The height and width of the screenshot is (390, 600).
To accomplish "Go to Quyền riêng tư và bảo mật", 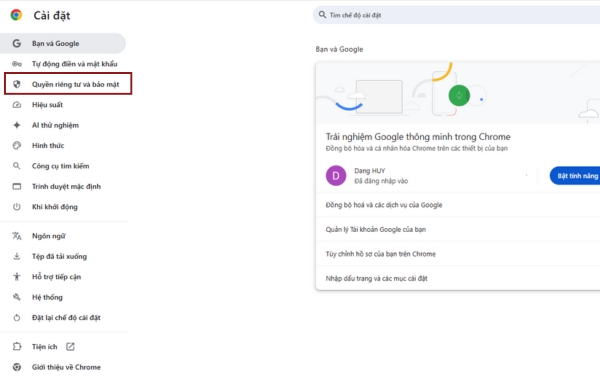I will pos(68,84).
